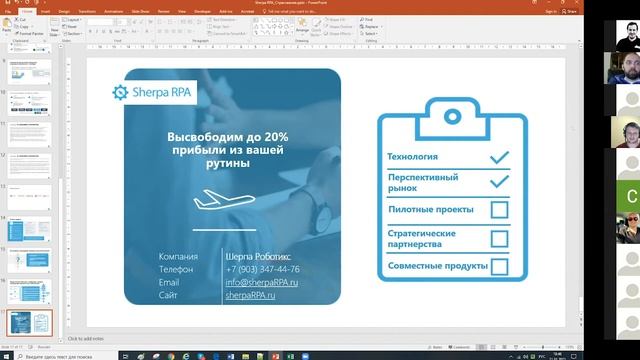Click the PowerPoint icon on the taskbar
This screenshot has height=360, width=640.
click(x=276, y=356)
